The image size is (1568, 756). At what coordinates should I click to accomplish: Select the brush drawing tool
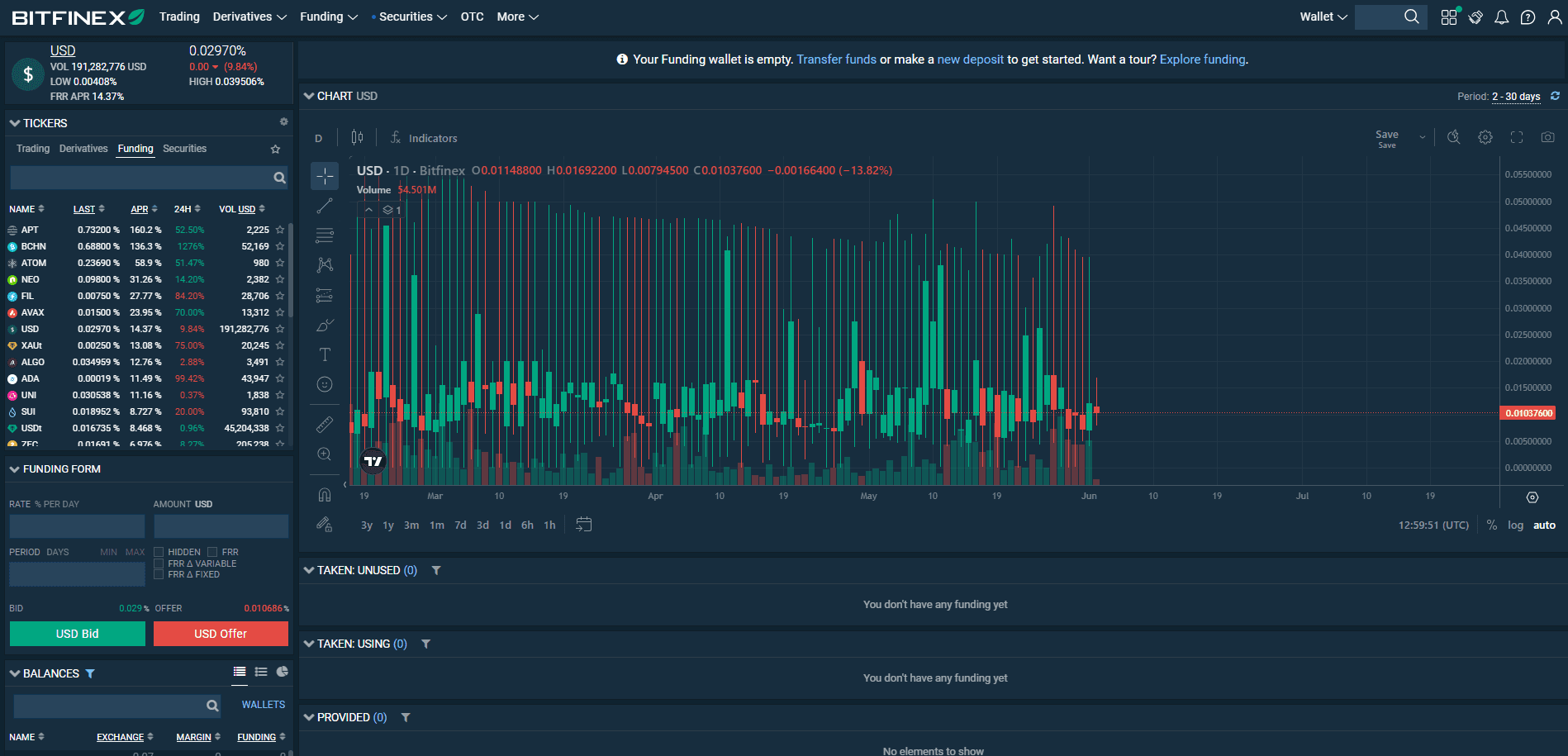tap(325, 325)
